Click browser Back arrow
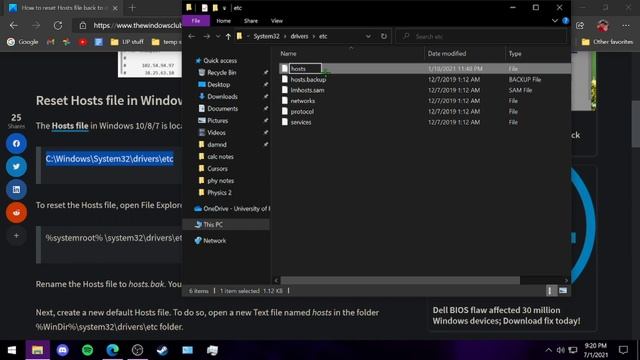The width and height of the screenshot is (640, 360). 14,25
